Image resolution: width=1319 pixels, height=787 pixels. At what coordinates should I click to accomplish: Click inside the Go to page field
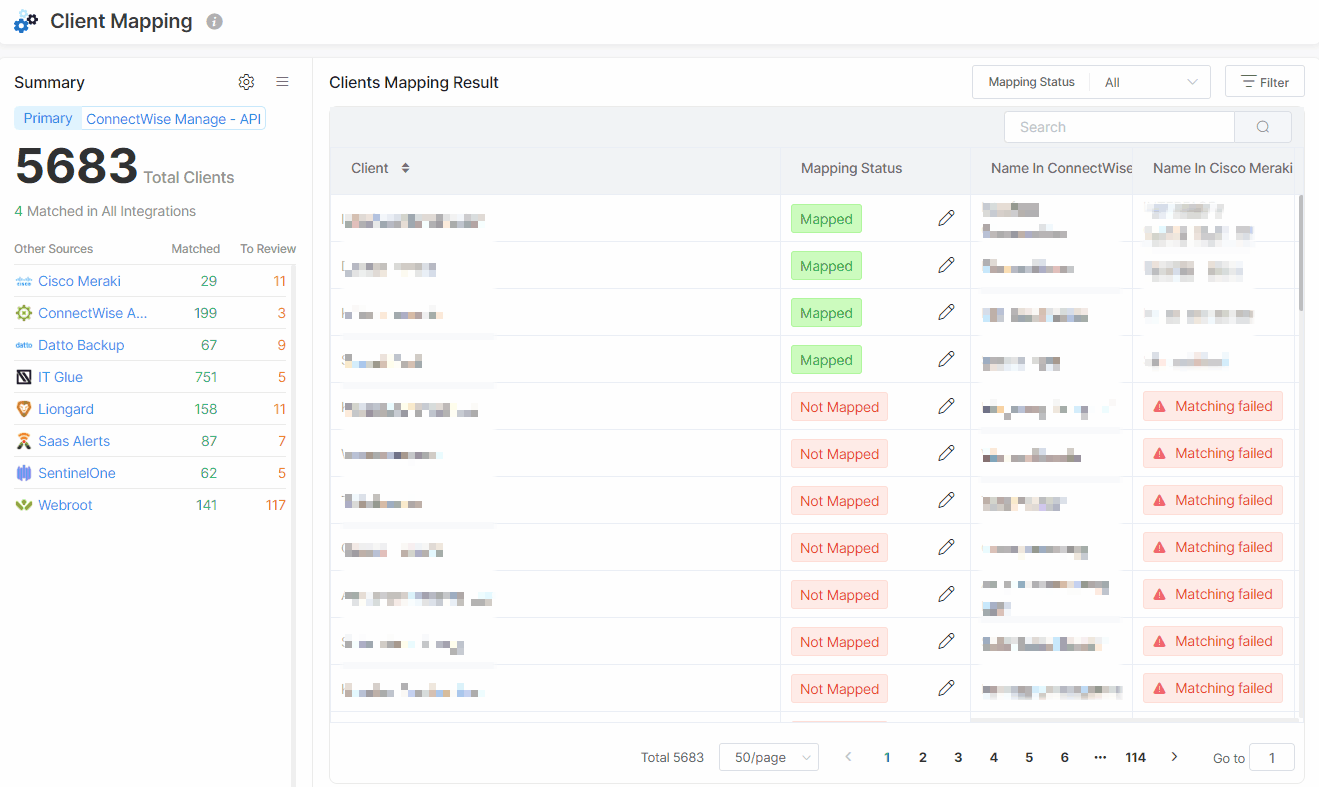[x=1271, y=757]
